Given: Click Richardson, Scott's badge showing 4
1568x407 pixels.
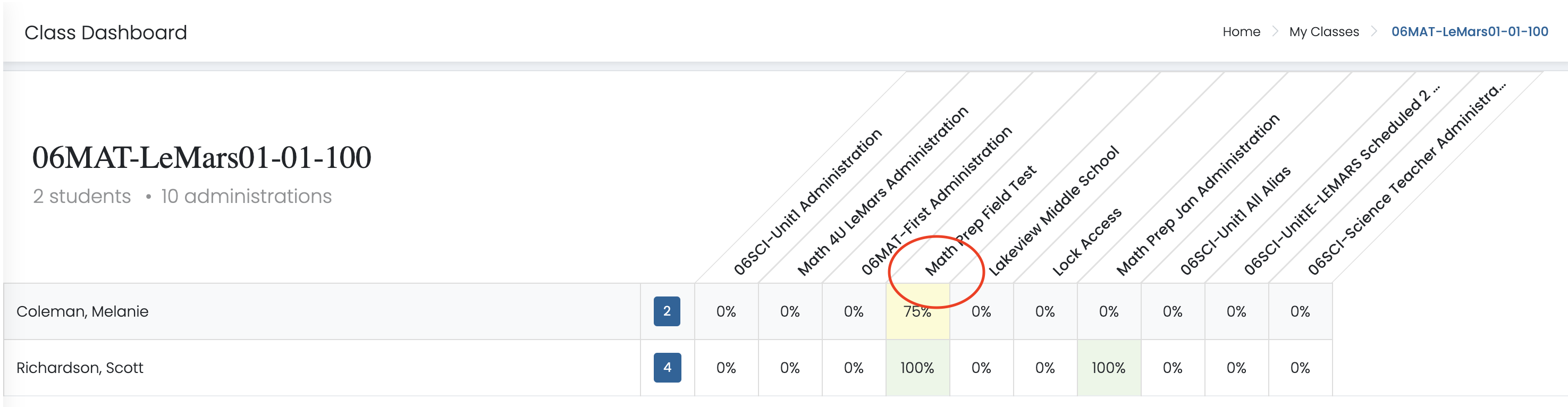Looking at the screenshot, I should [667, 368].
